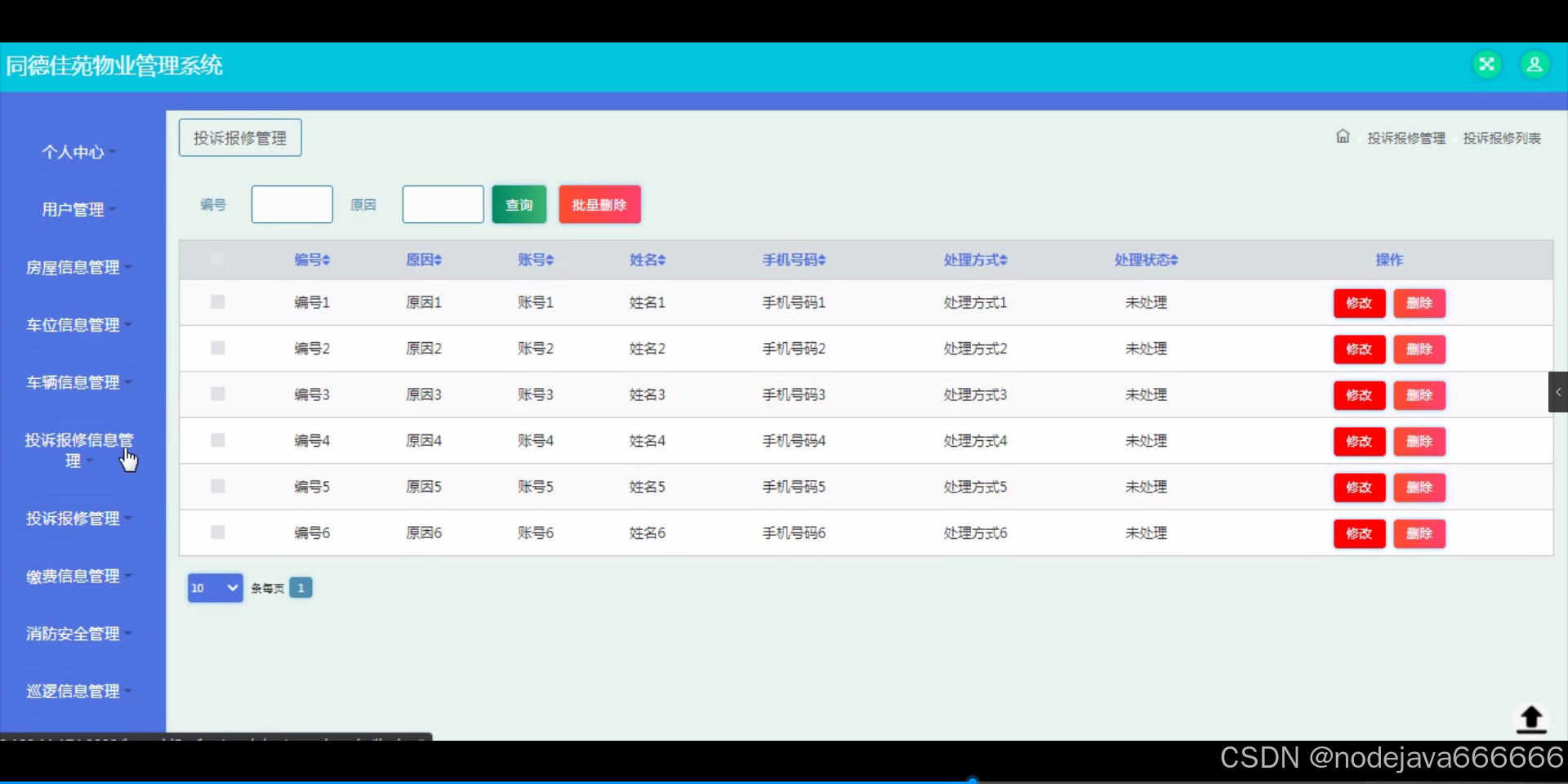Click the 处理方式5 cell
Screen dimensions: 1568x784
click(x=975, y=487)
